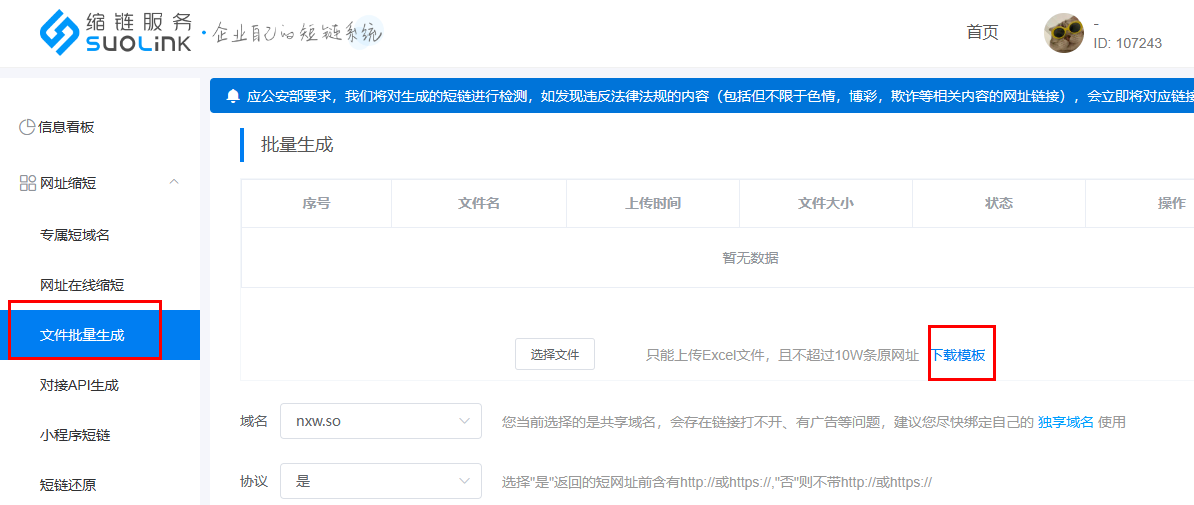Open 小程序短链 sidebar item
This screenshot has width=1194, height=505.
(75, 435)
